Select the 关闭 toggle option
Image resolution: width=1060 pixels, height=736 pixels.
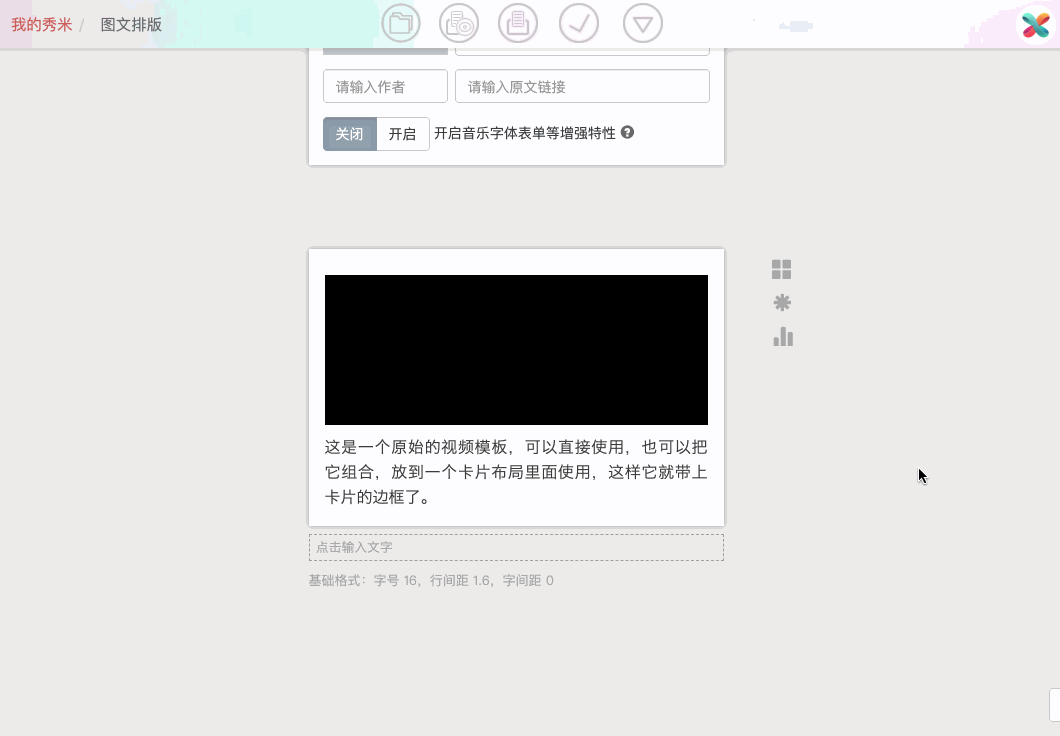[350, 134]
